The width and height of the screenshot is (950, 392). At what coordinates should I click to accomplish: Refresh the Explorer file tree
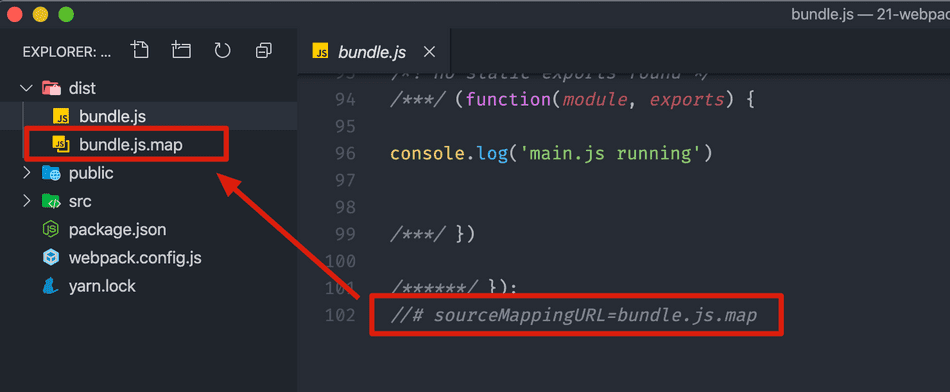(x=222, y=51)
